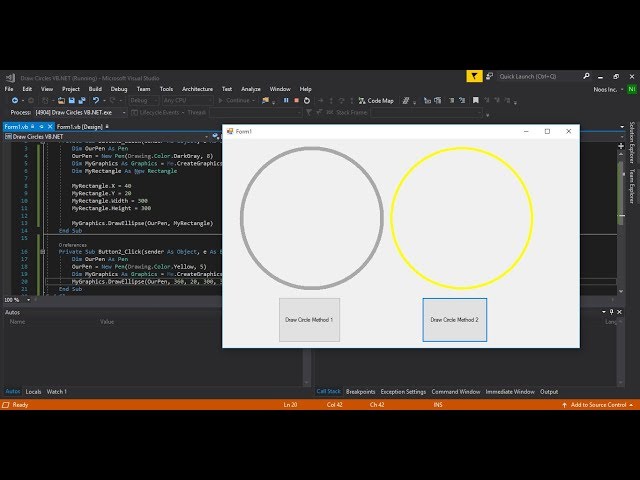Open the File menu
The height and width of the screenshot is (480, 640).
[x=9, y=89]
